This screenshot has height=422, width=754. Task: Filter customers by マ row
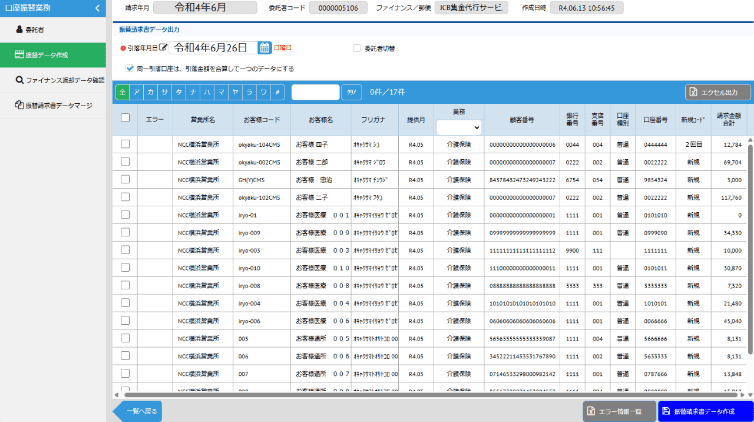[x=221, y=92]
